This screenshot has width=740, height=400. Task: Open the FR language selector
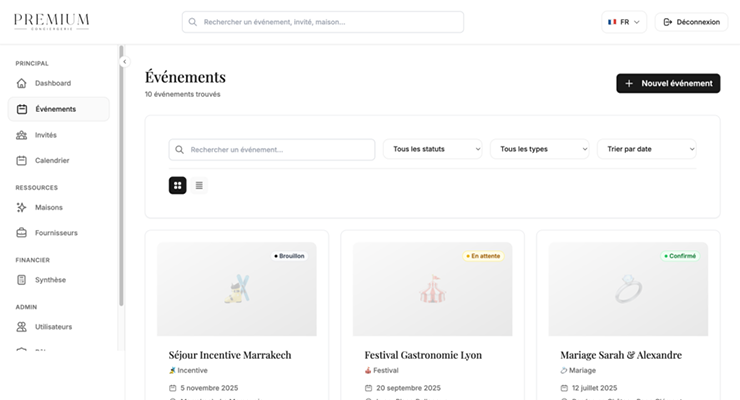(x=625, y=22)
